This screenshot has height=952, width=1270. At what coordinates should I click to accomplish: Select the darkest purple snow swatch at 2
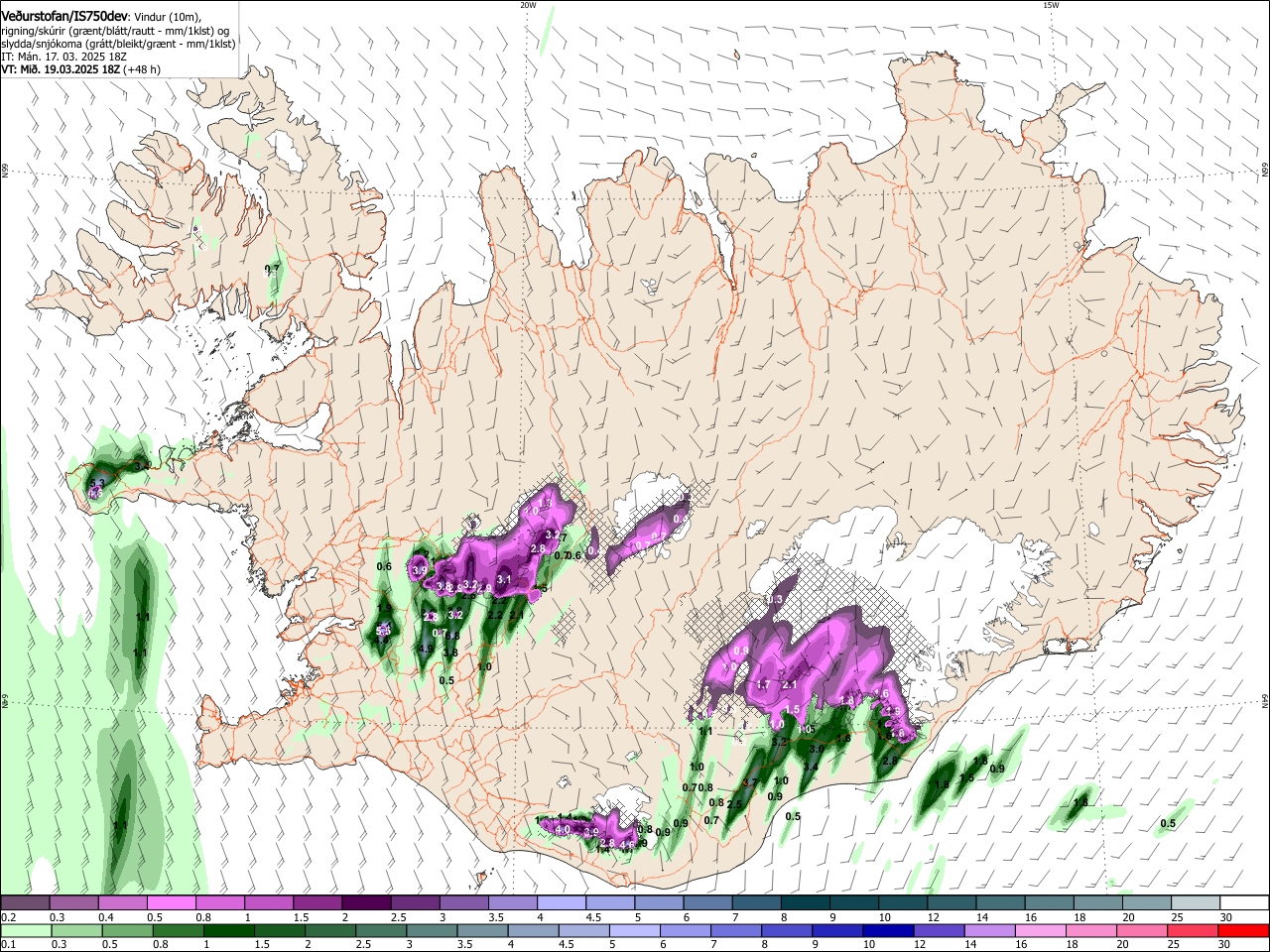click(x=366, y=902)
